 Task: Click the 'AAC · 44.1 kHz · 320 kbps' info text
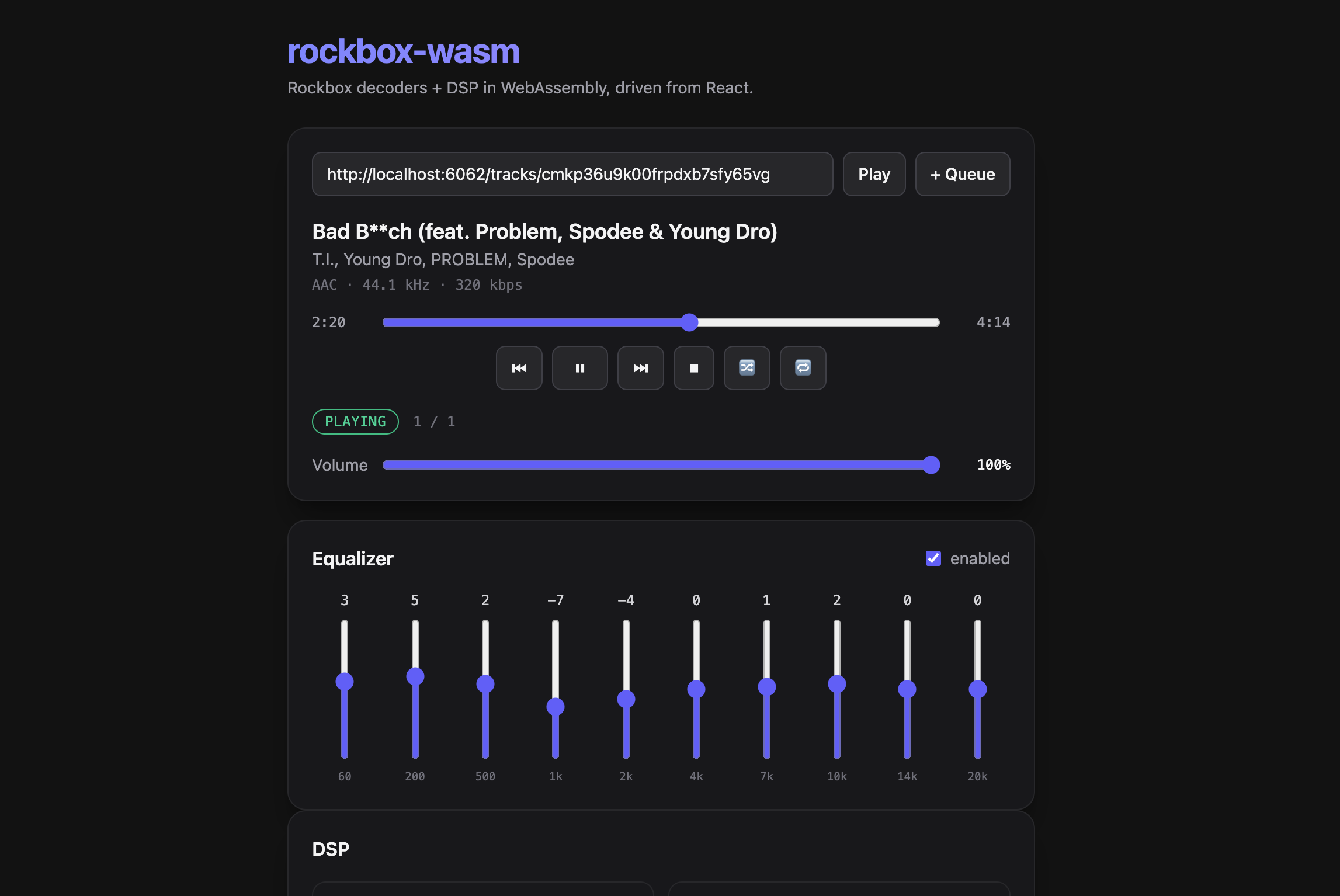coord(417,285)
